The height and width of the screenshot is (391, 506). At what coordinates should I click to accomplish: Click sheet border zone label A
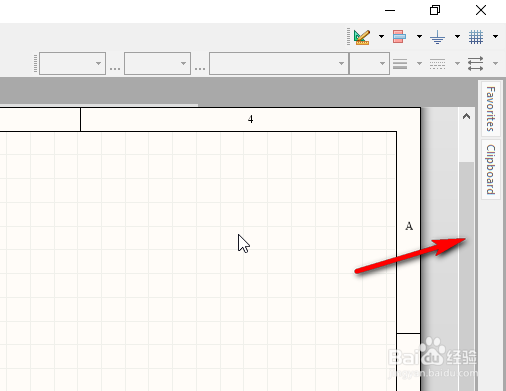[x=409, y=226]
